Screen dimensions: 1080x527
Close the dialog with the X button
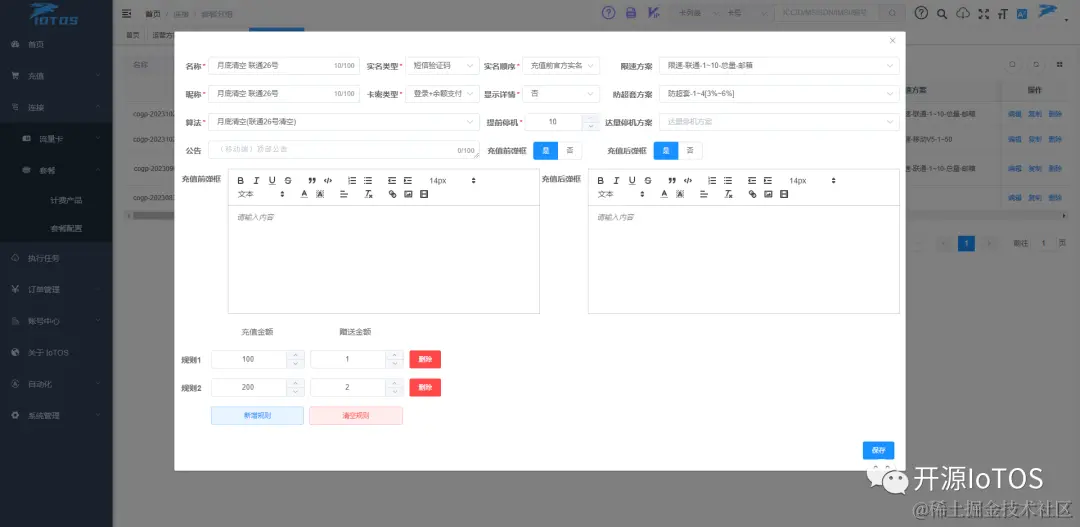click(893, 41)
